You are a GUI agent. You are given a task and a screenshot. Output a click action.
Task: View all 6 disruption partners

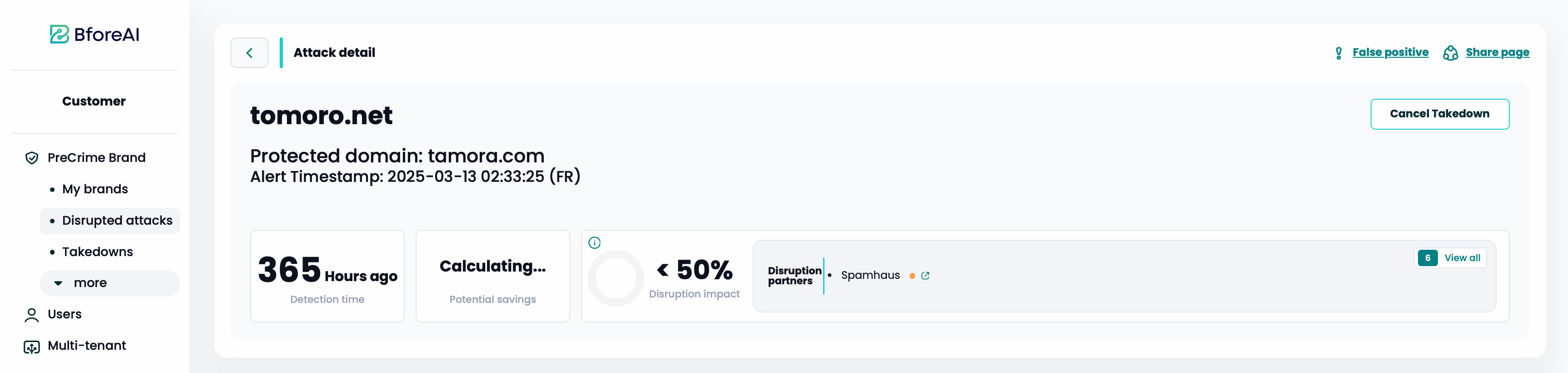(1451, 258)
